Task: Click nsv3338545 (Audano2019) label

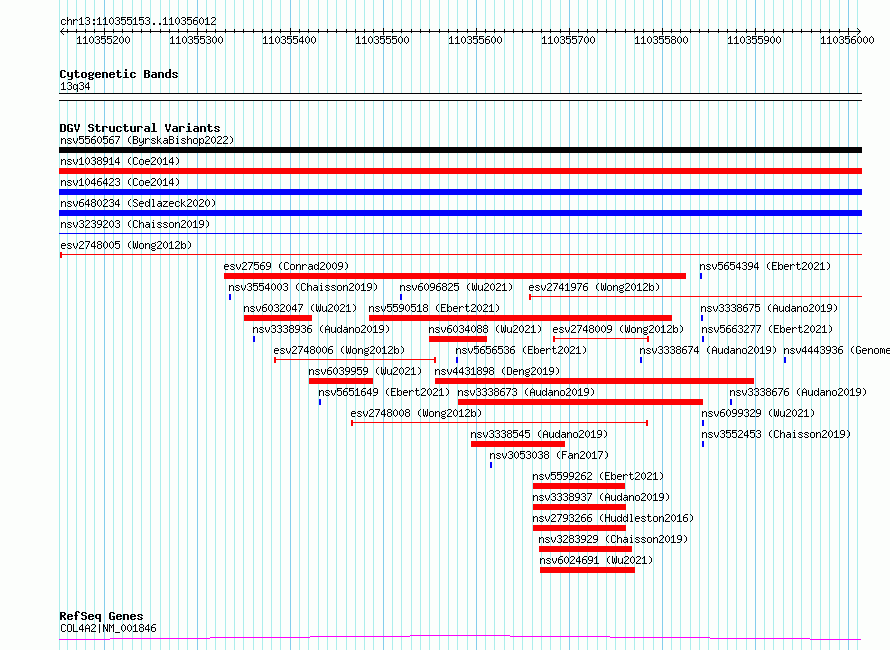Action: (x=539, y=434)
